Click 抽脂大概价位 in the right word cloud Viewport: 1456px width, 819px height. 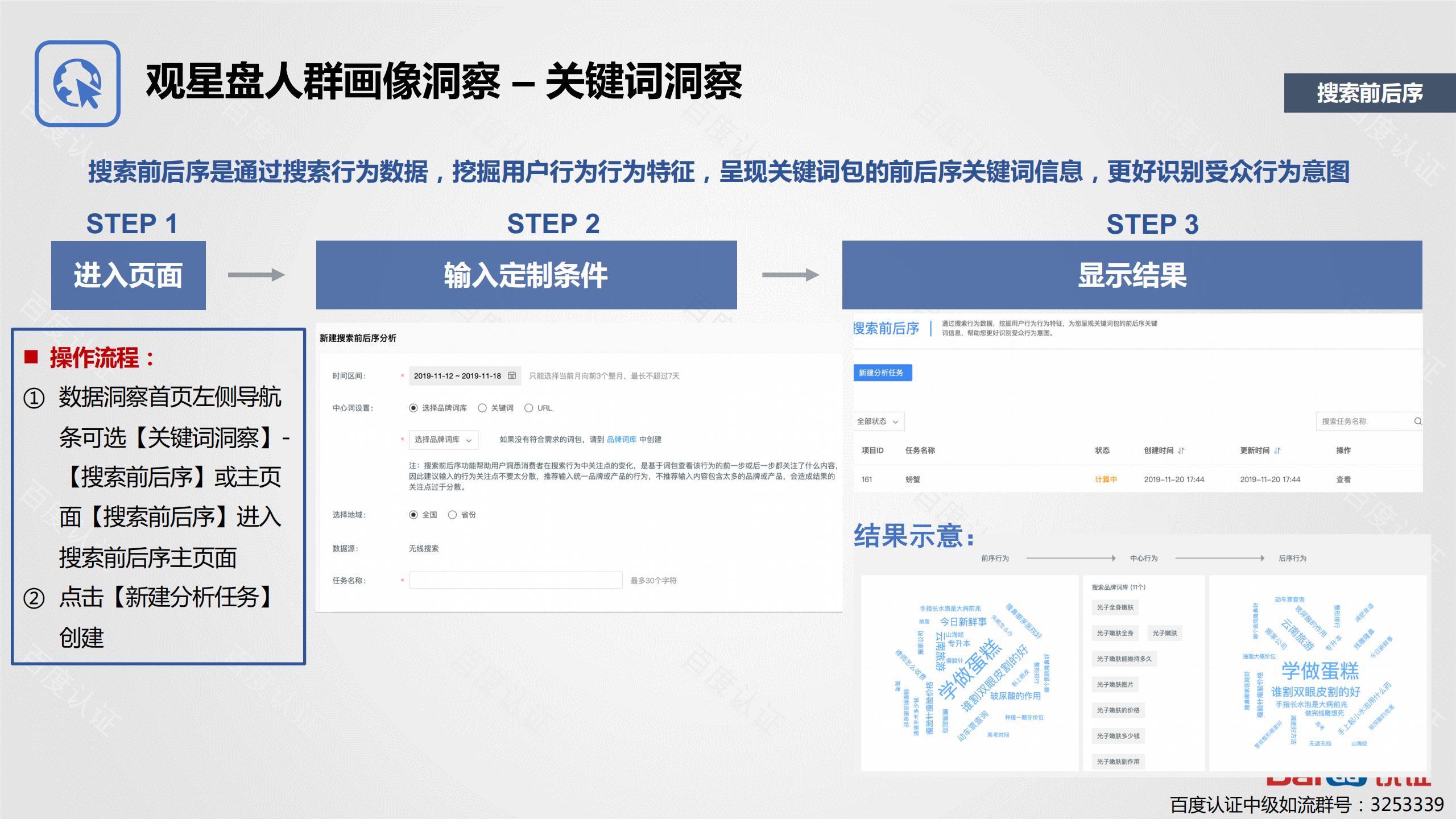point(1259,656)
